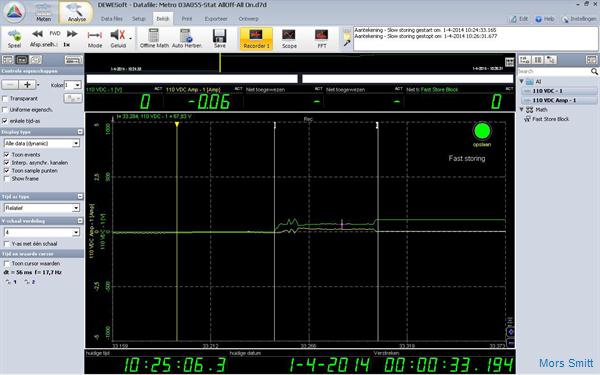Open the Ontwerp tab

pyautogui.click(x=248, y=18)
